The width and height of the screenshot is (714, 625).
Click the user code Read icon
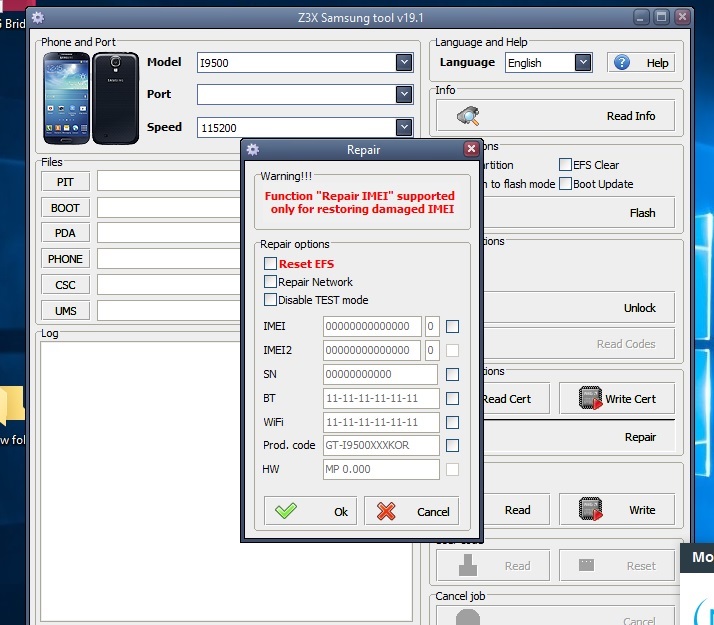[x=468, y=565]
